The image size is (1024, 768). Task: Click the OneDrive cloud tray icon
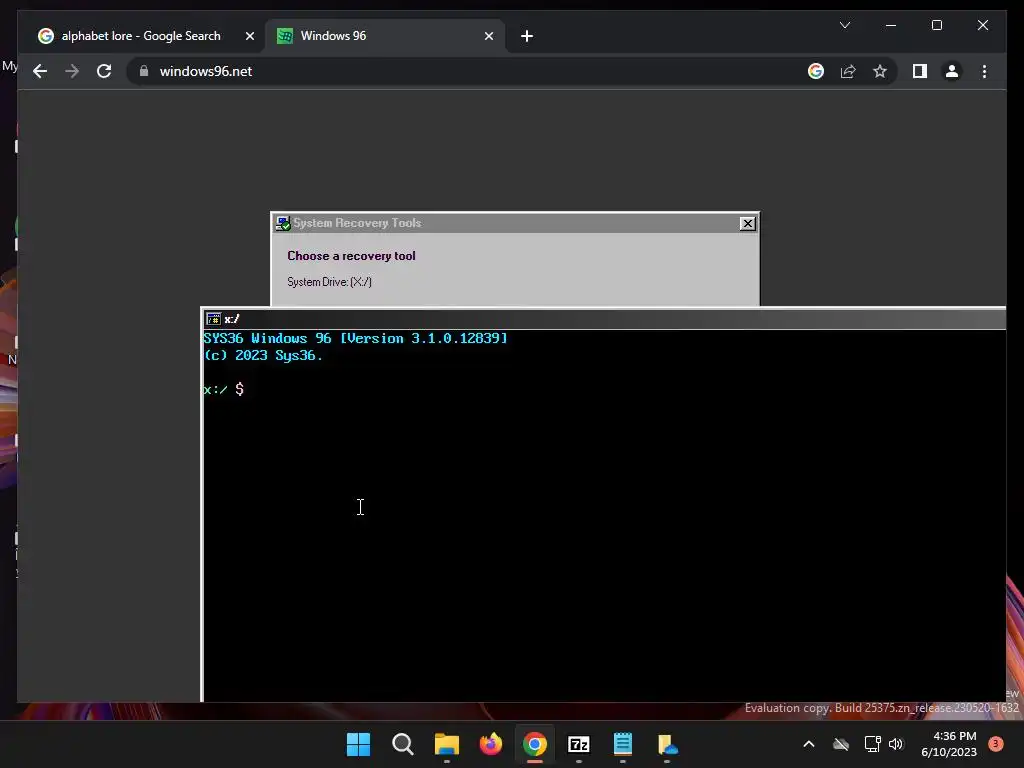(841, 744)
